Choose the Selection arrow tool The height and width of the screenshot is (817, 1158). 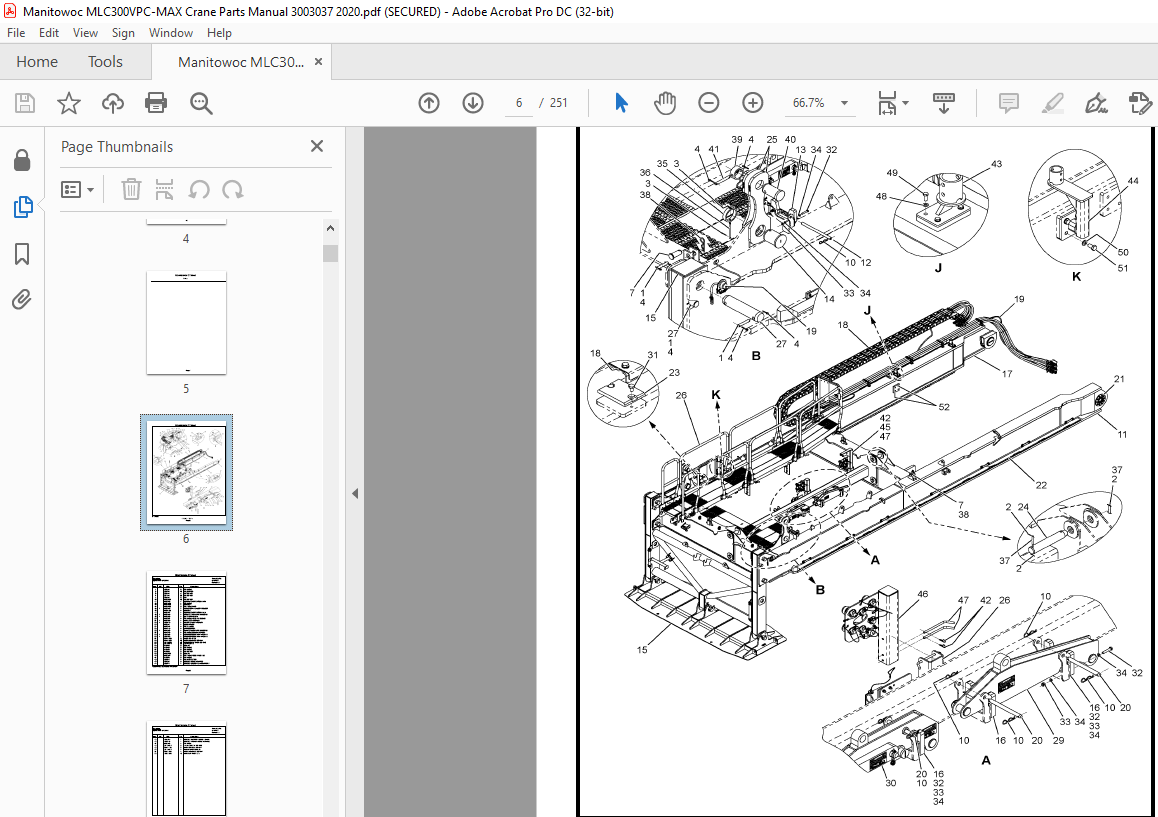pos(621,103)
